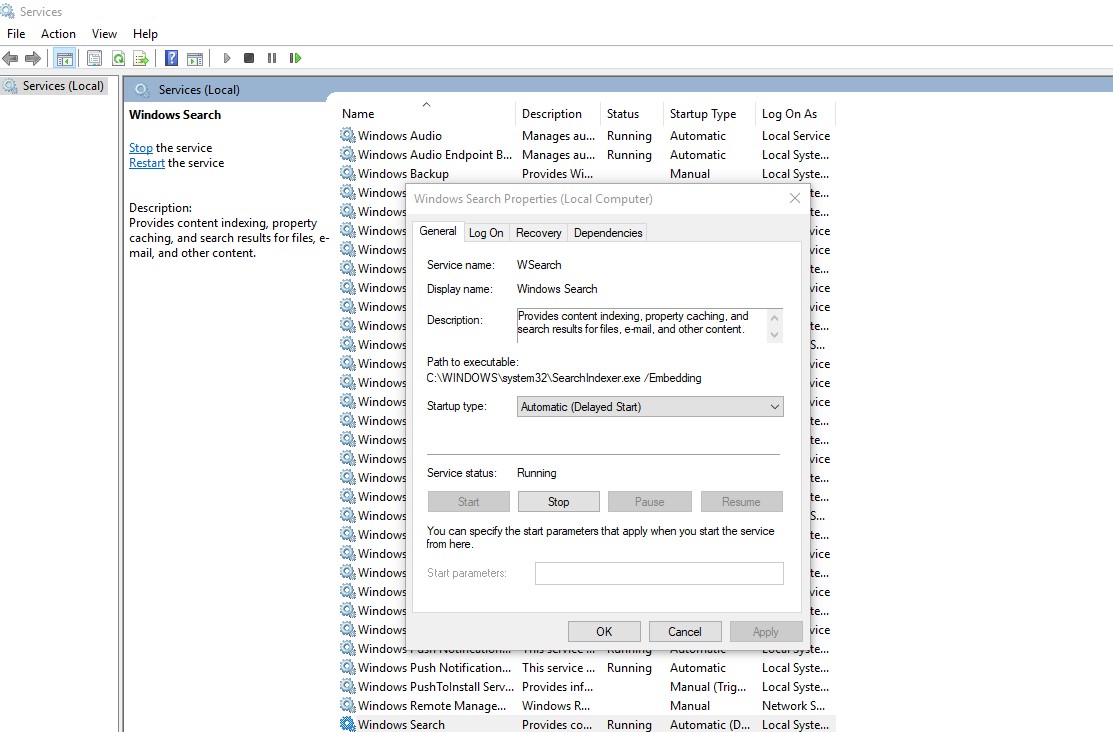Click the Start button in dialog
The width and height of the screenshot is (1113, 732).
coord(468,501)
